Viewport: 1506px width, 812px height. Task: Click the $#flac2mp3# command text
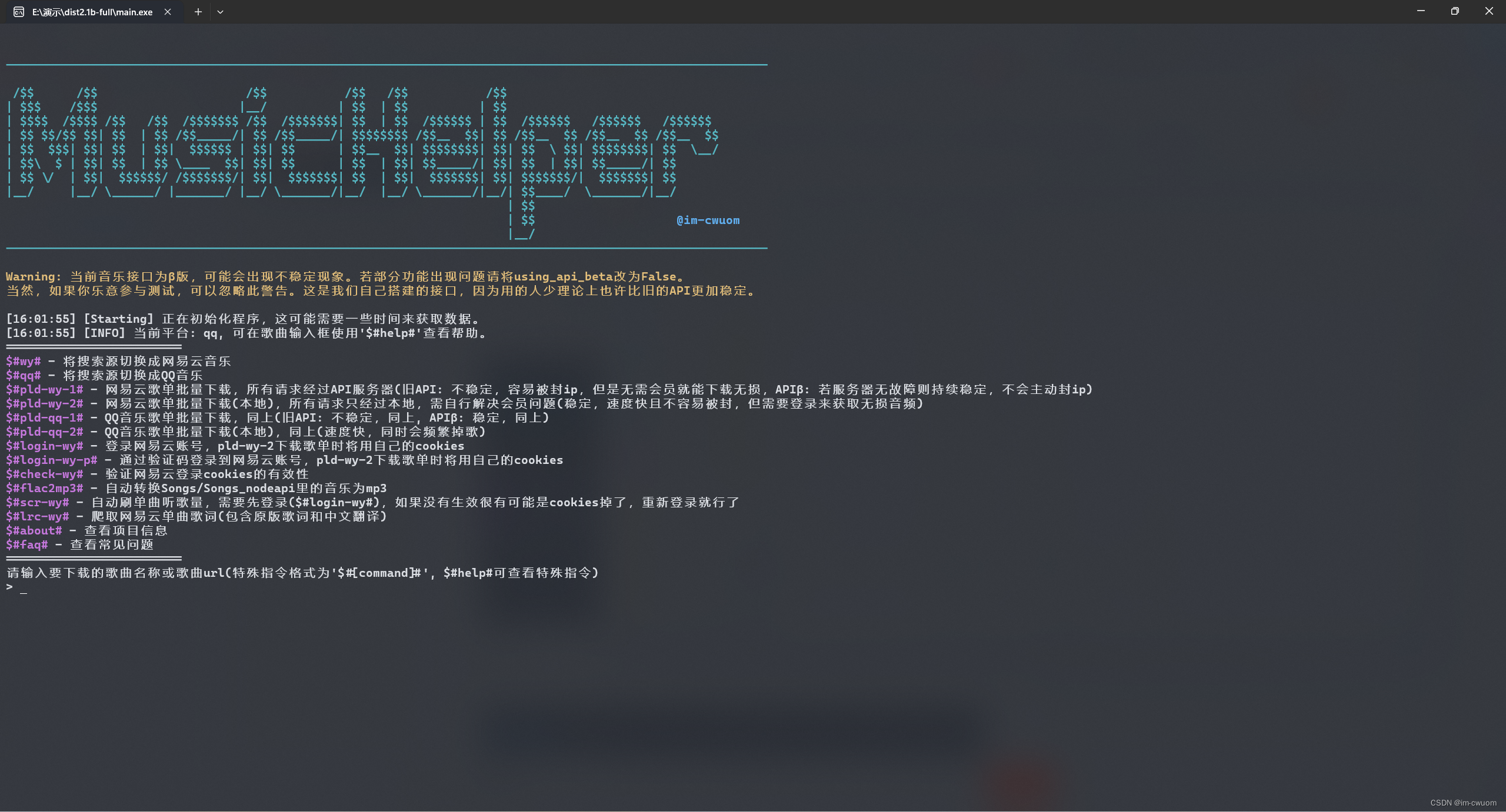[45, 488]
